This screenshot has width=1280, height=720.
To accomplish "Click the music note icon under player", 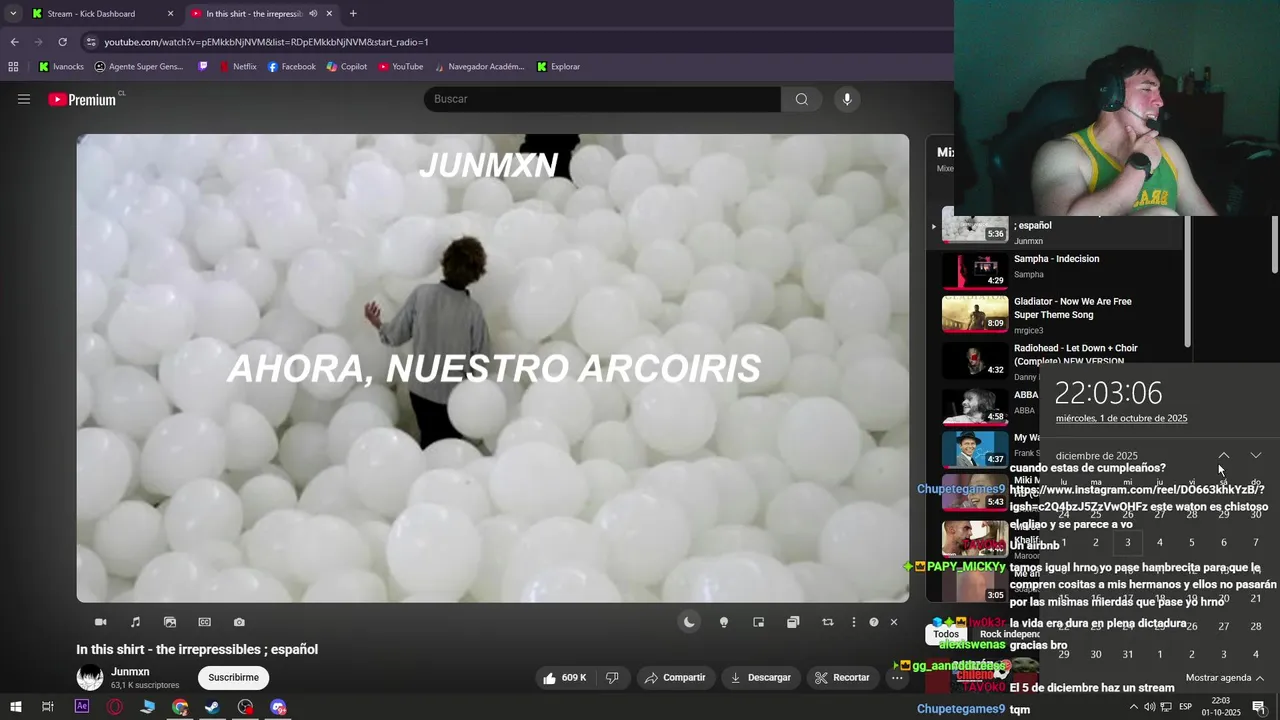I will [135, 622].
